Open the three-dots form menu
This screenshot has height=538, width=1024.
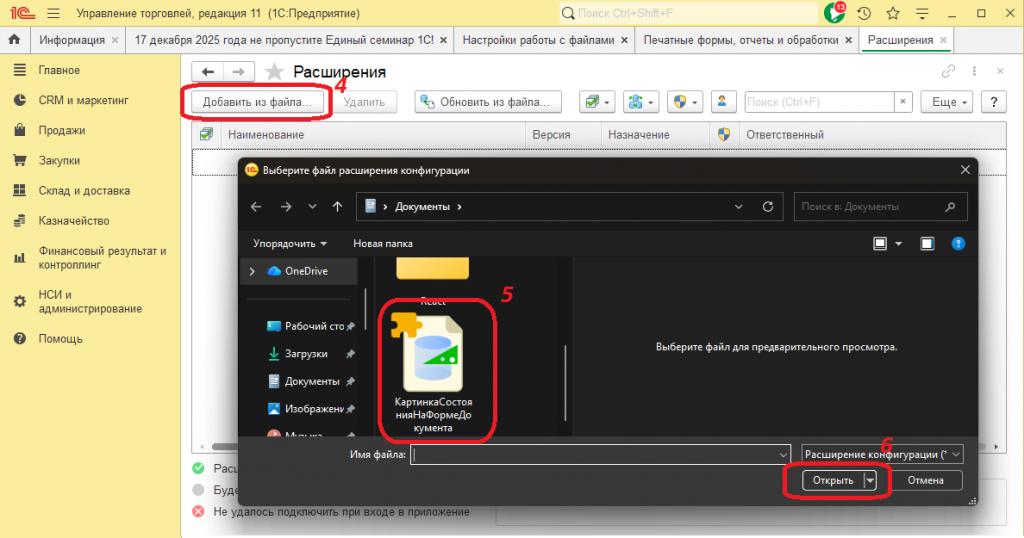974,71
